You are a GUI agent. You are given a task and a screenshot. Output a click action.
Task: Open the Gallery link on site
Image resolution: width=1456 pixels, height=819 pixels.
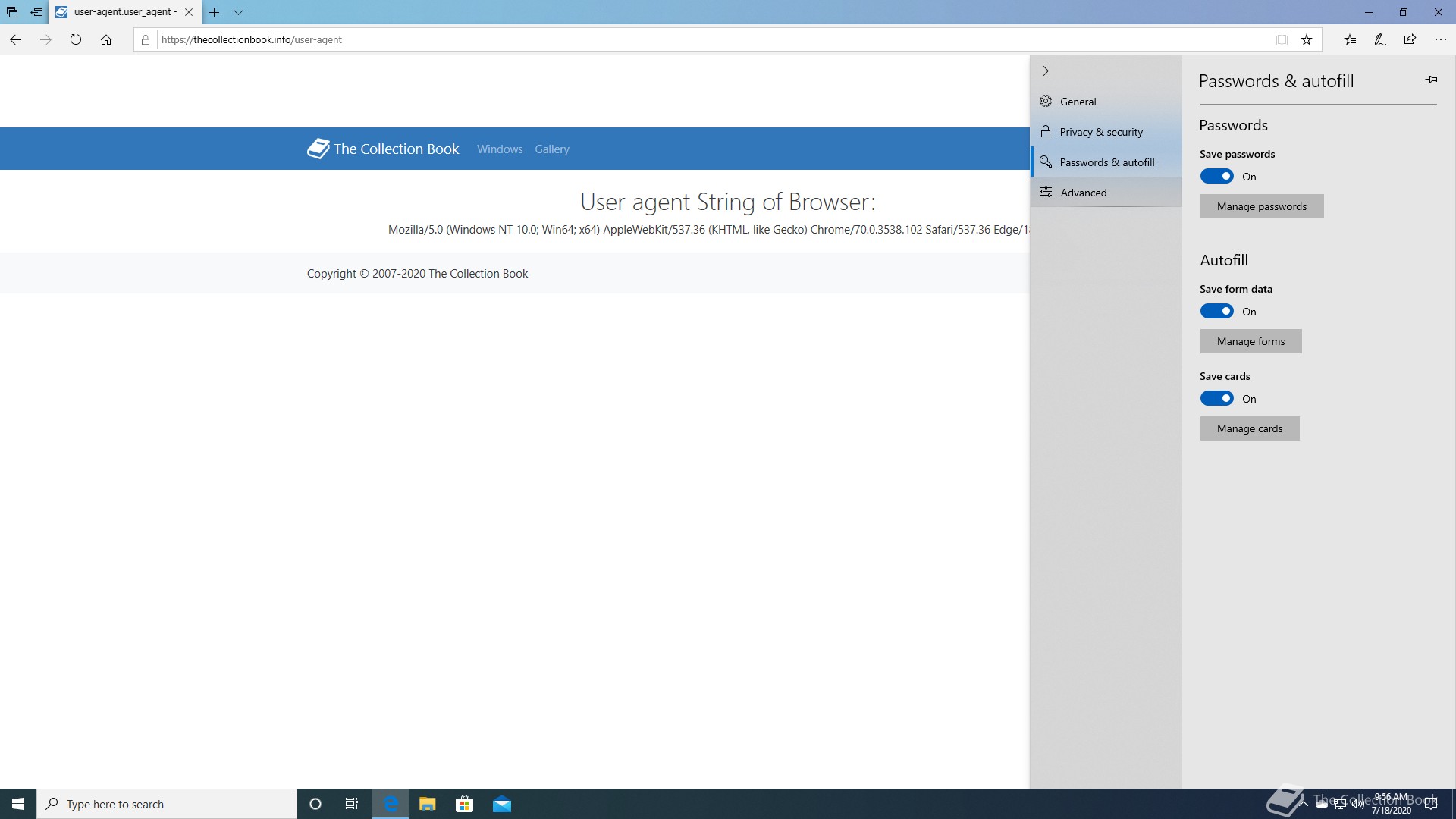[551, 149]
